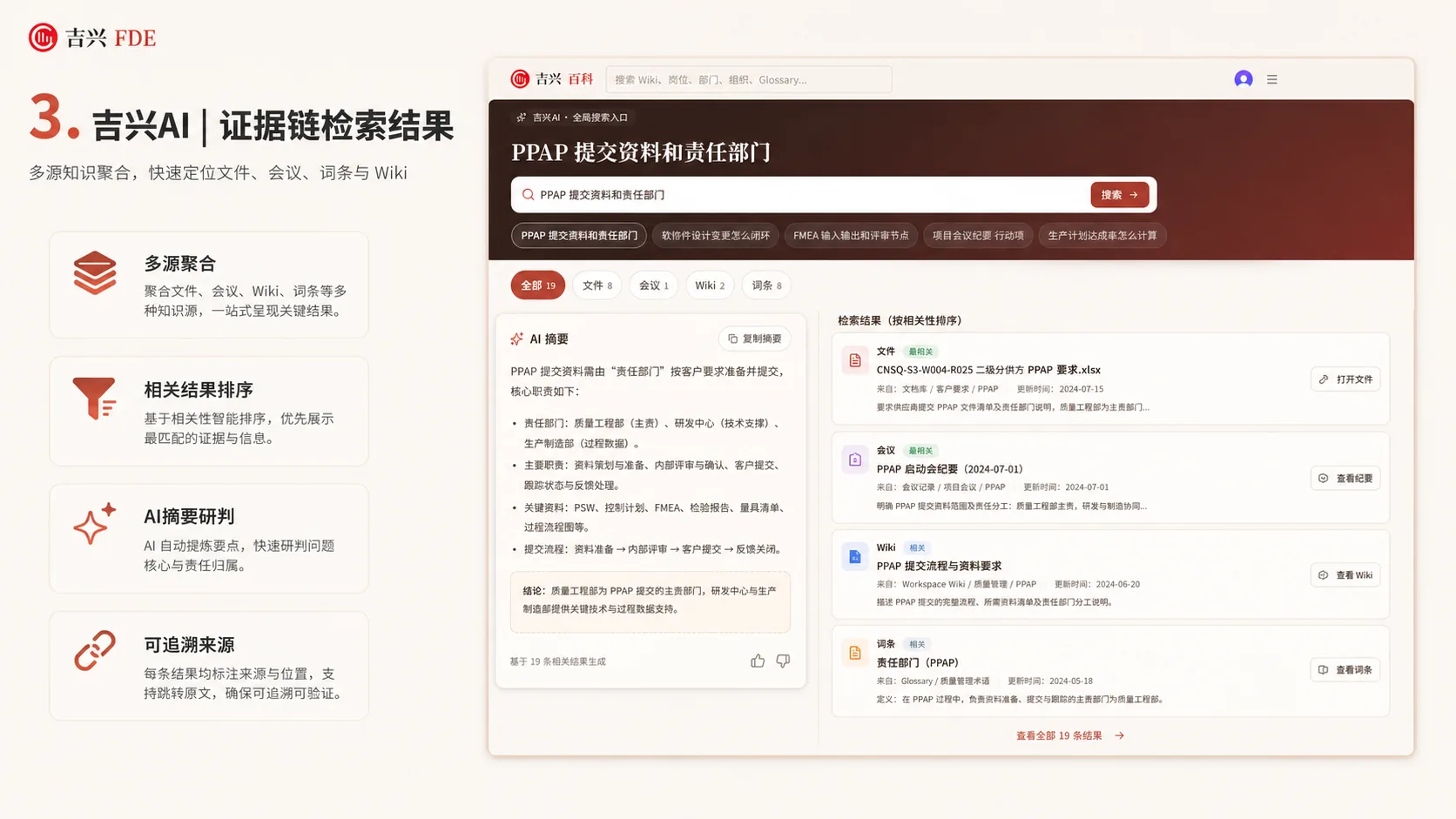1456x819 pixels.
Task: Click the 最相关 tag on 会议 result
Action: pyautogui.click(x=920, y=451)
